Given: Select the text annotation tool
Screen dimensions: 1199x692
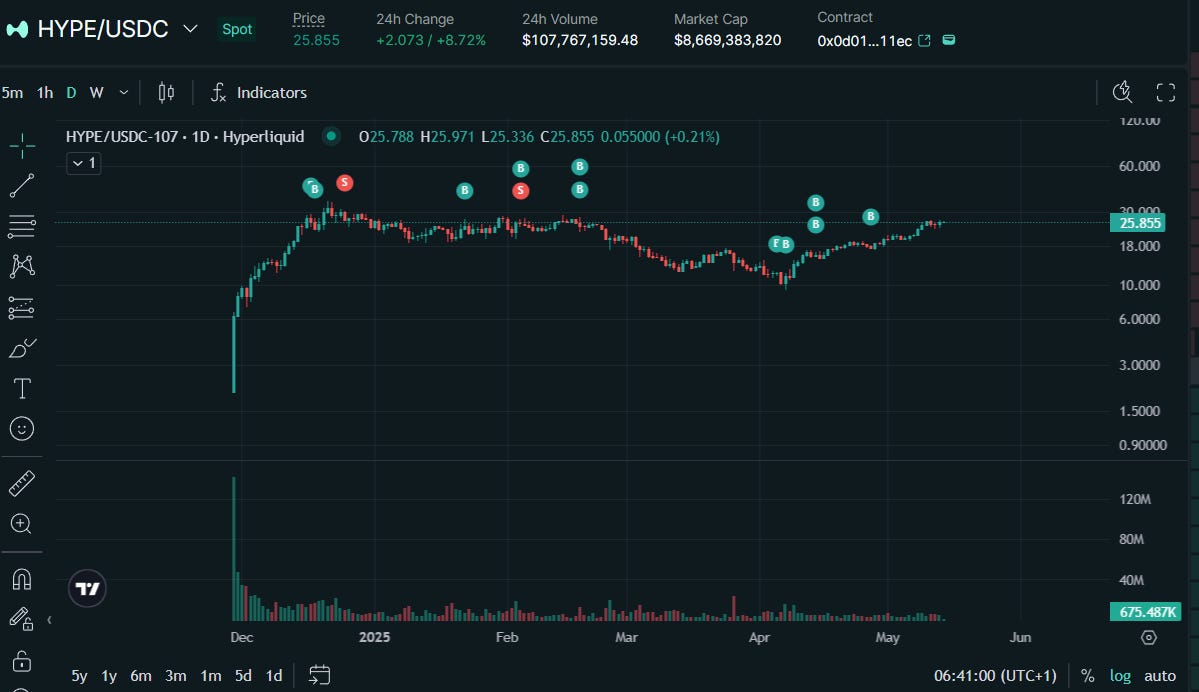Looking at the screenshot, I should [x=22, y=388].
